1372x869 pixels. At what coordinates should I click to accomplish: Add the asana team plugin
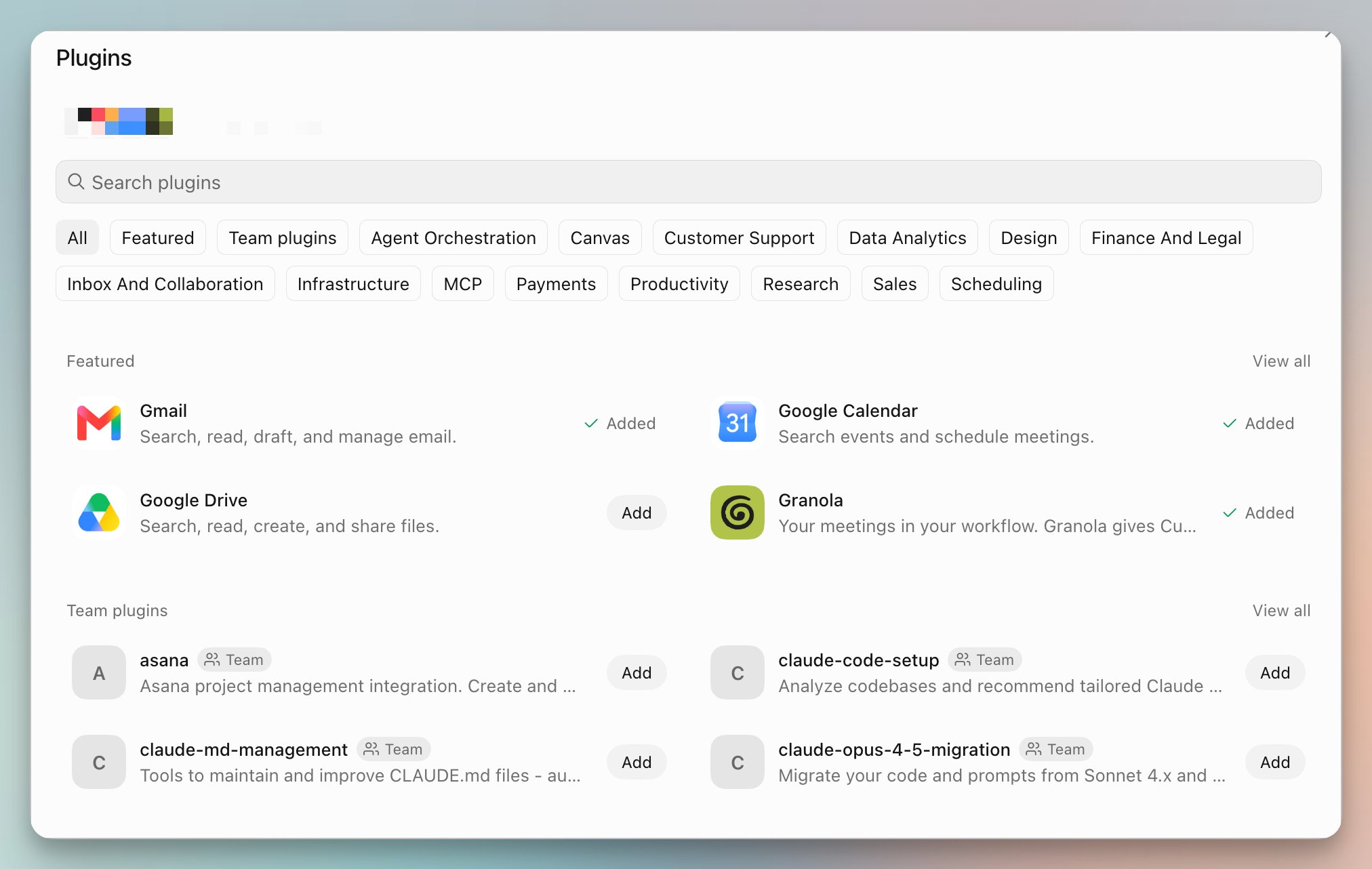click(637, 673)
